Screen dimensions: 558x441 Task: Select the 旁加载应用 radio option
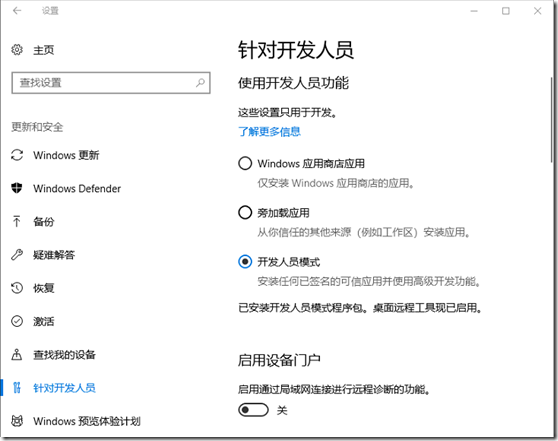245,212
